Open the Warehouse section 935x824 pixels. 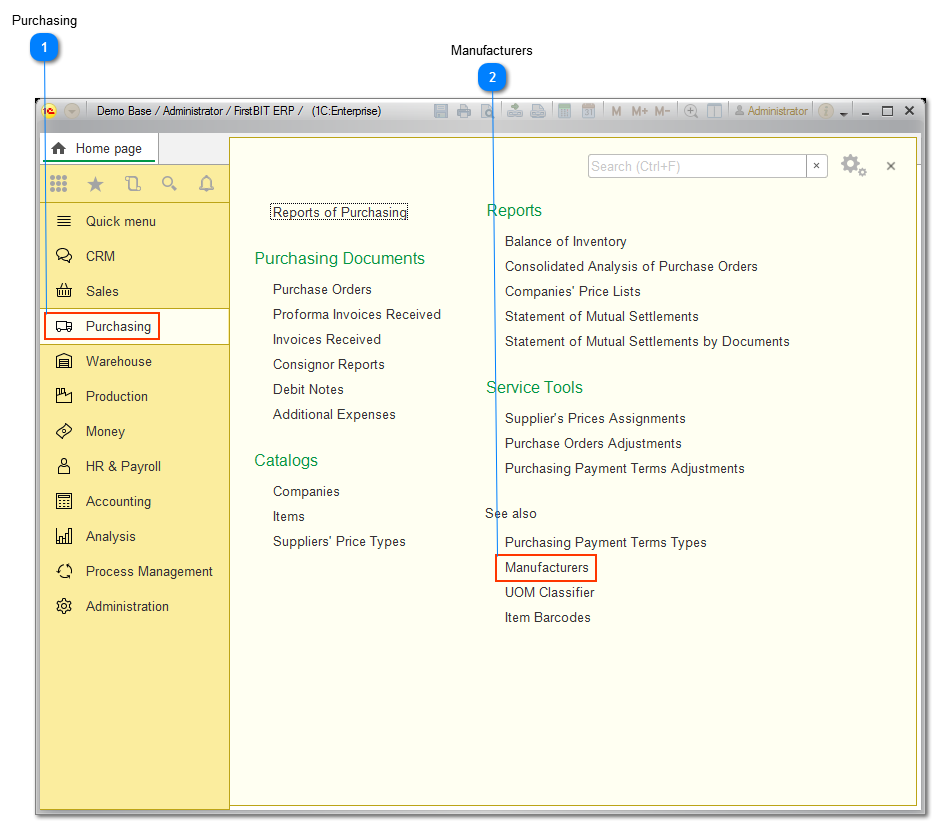(118, 361)
